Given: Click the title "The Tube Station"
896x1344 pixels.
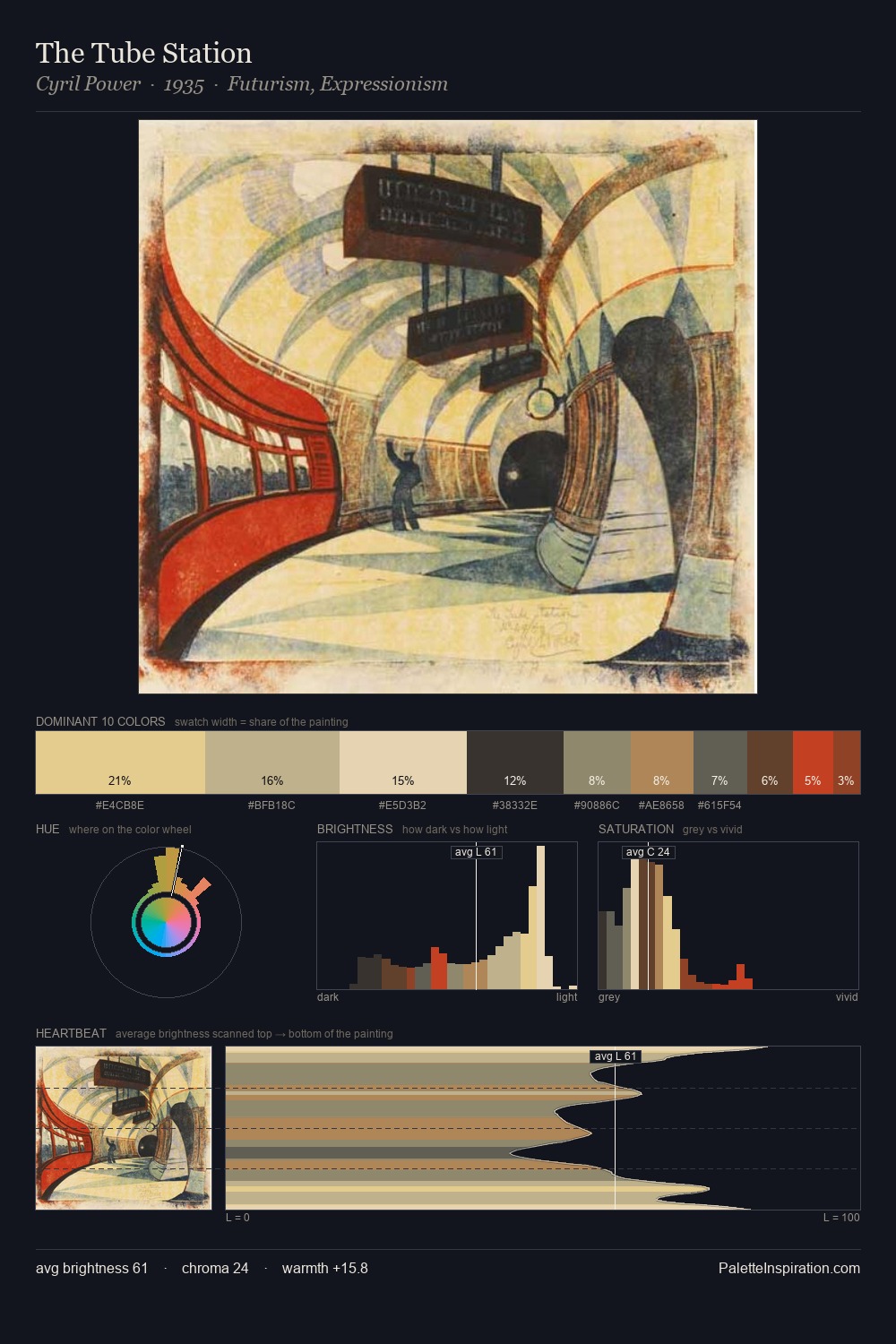Looking at the screenshot, I should coord(144,53).
